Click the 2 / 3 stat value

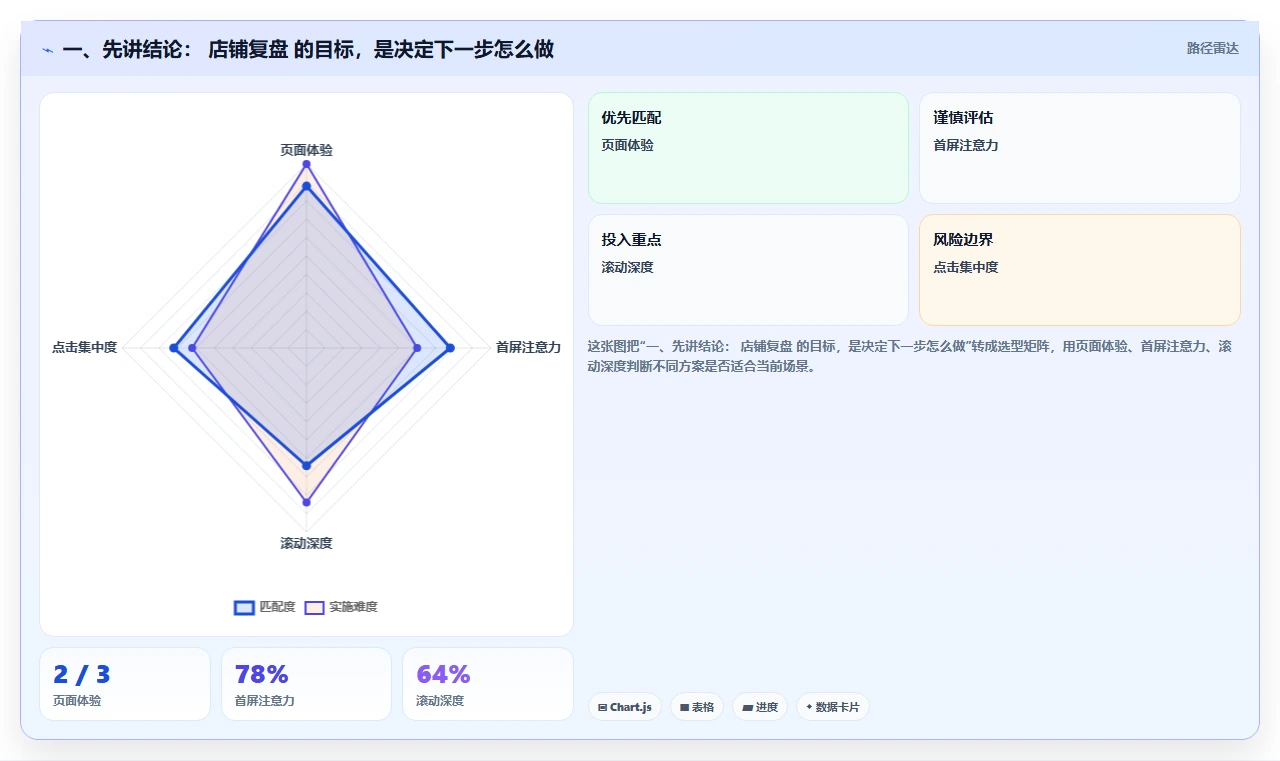click(82, 675)
